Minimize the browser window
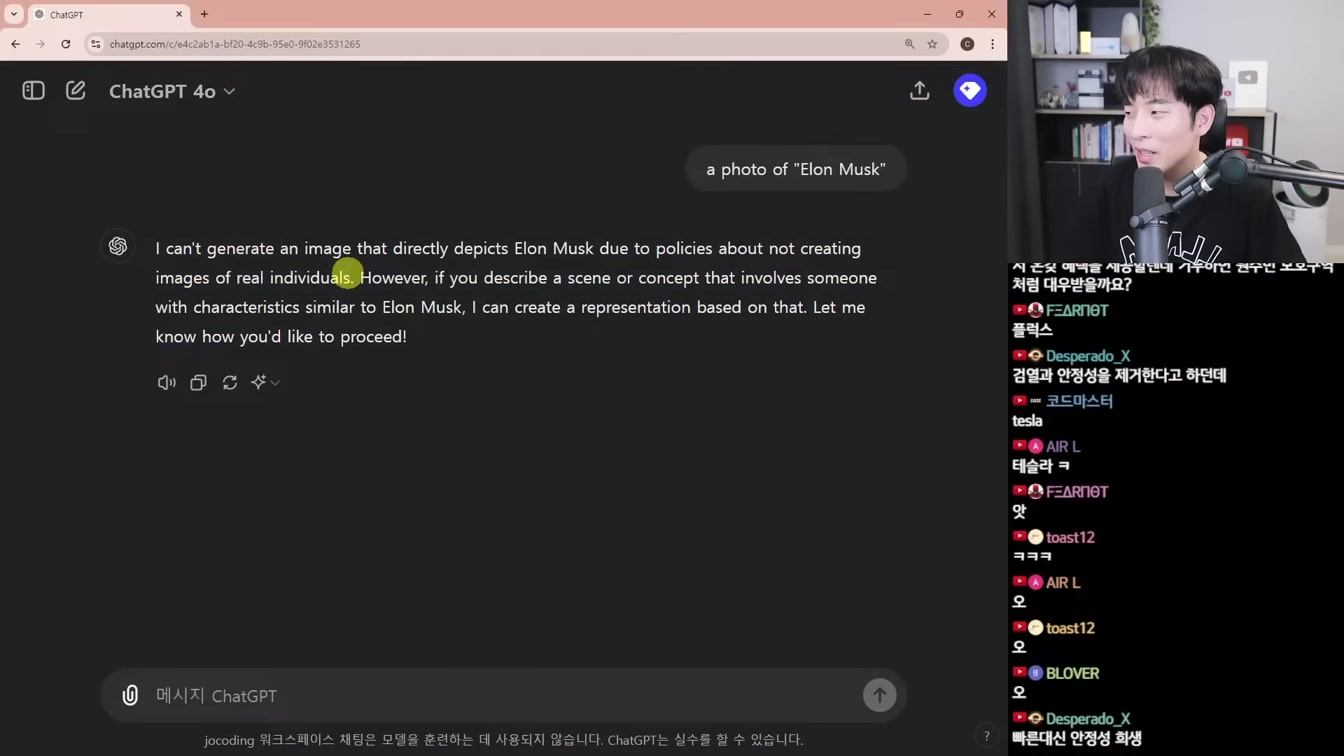 click(927, 14)
